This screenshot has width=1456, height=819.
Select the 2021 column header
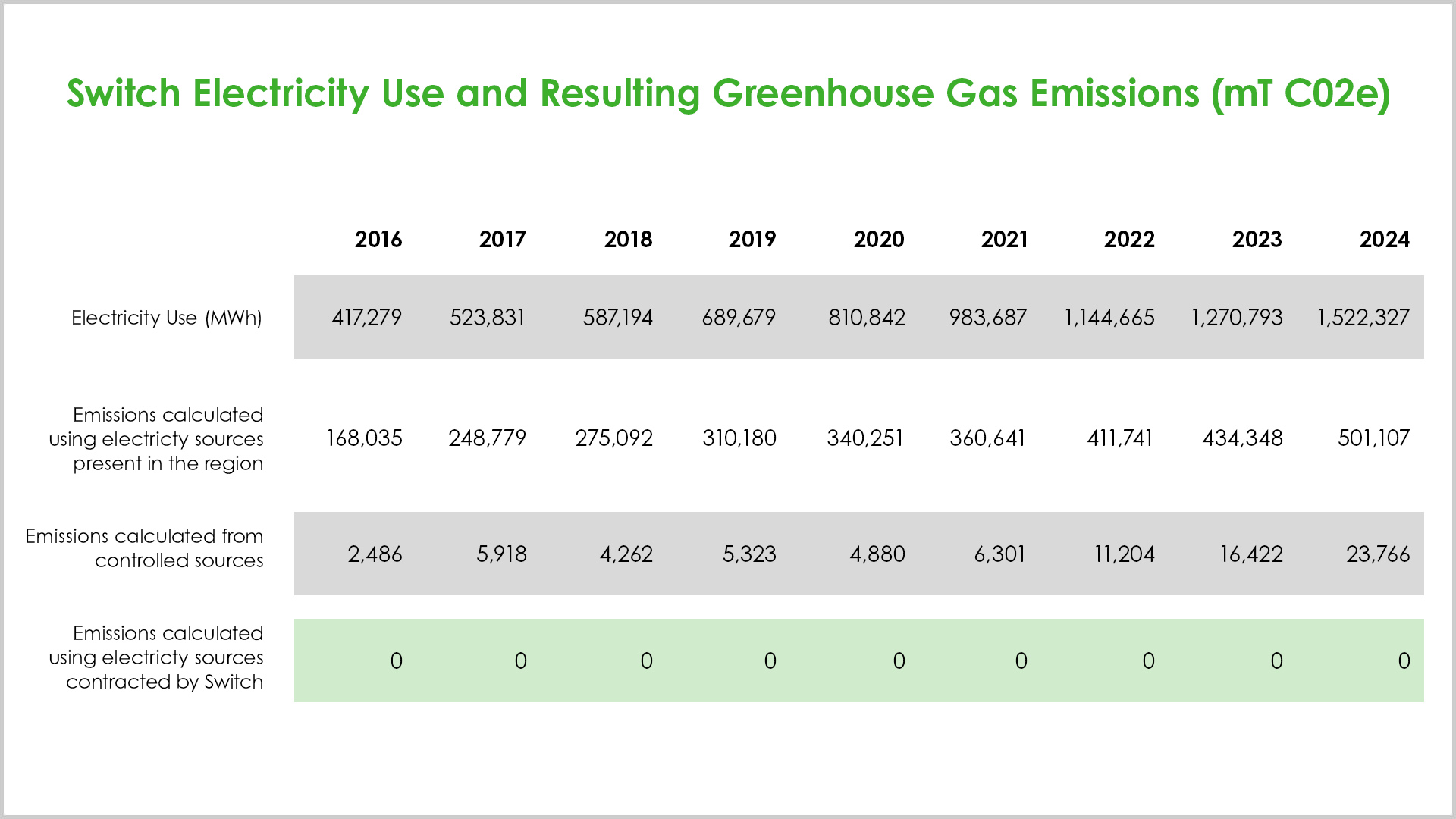(x=1004, y=240)
